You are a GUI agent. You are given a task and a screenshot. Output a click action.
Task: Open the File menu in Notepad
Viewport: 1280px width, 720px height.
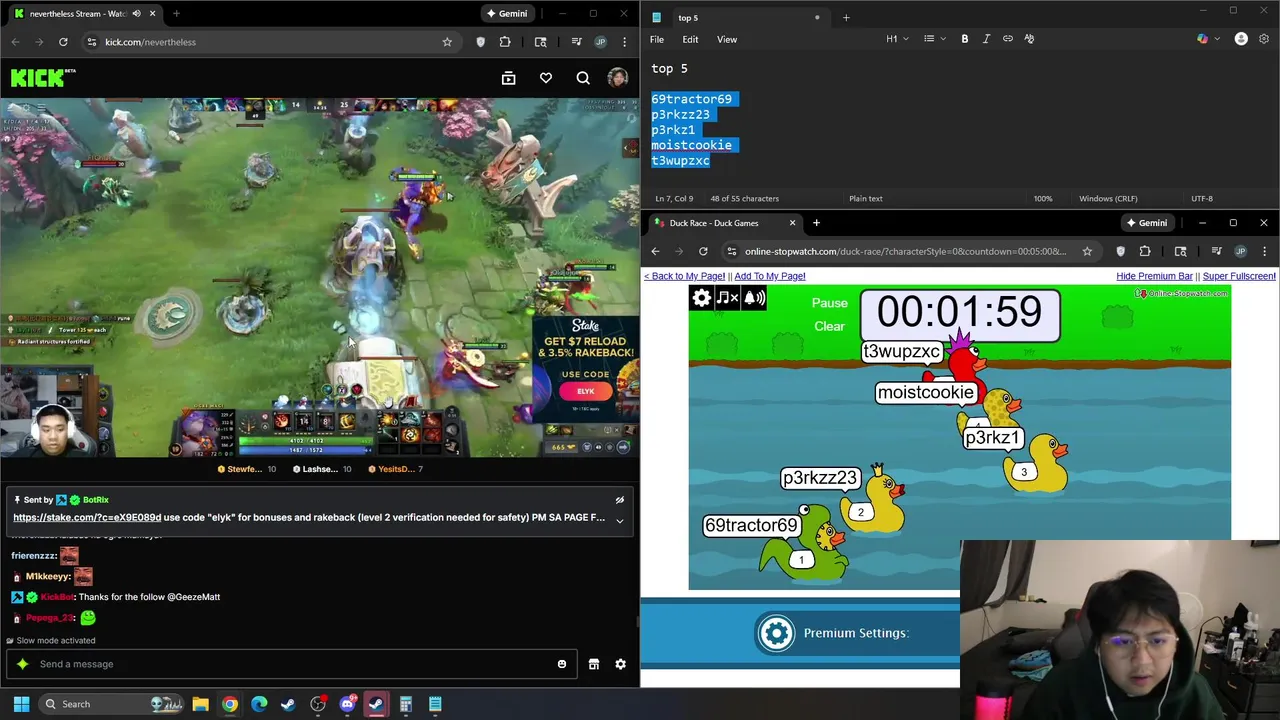pos(657,39)
